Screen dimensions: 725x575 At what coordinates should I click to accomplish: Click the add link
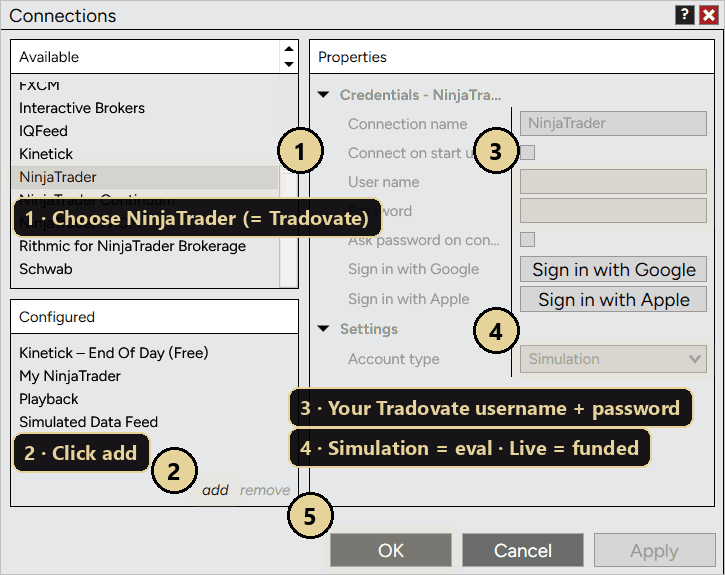215,490
